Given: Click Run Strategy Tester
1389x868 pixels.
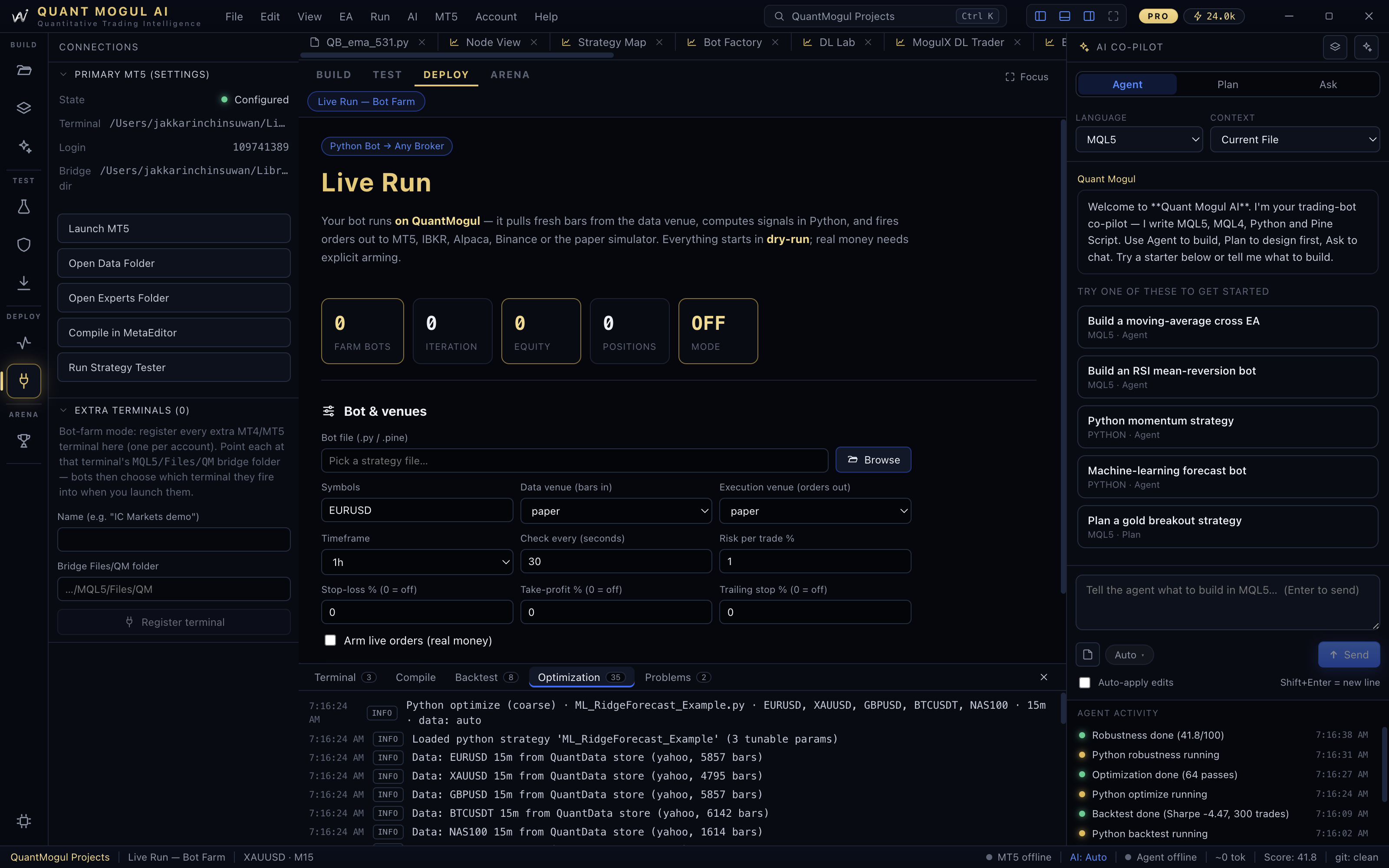Looking at the screenshot, I should pos(174,368).
